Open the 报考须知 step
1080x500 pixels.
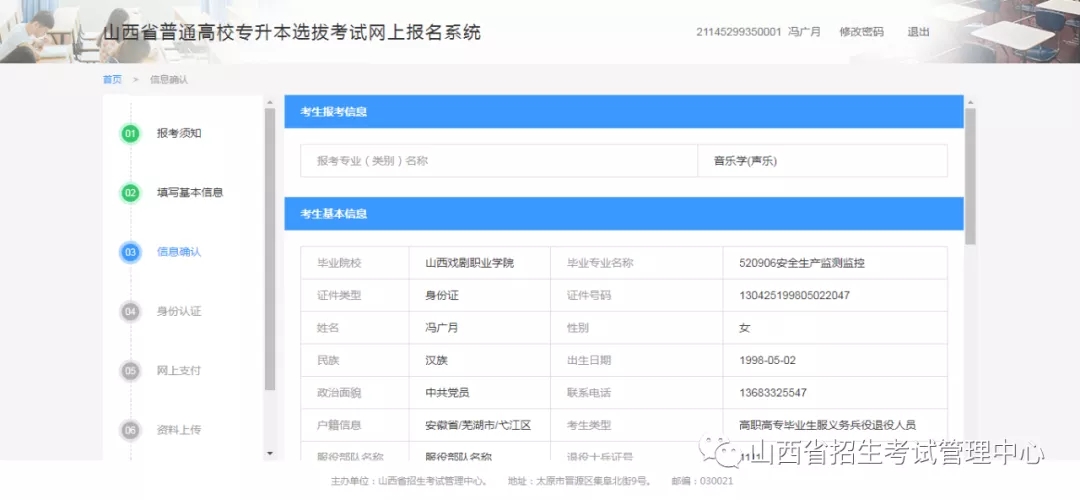(179, 134)
